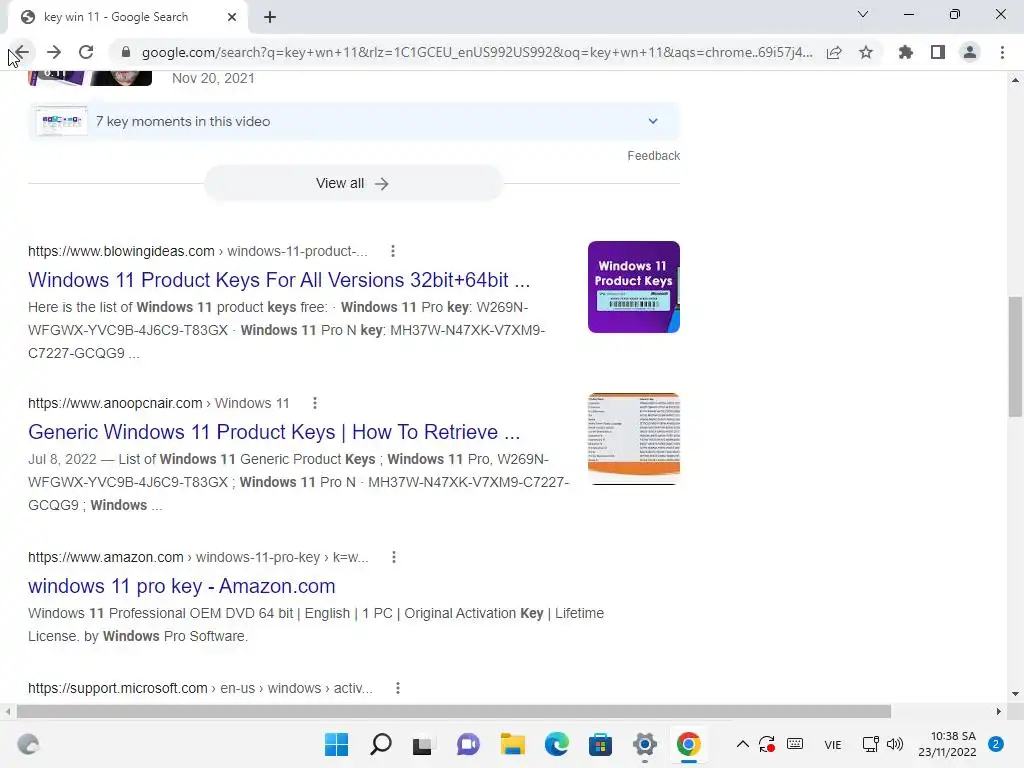Bookmark this page with the star icon
Image resolution: width=1024 pixels, height=768 pixels.
(866, 52)
